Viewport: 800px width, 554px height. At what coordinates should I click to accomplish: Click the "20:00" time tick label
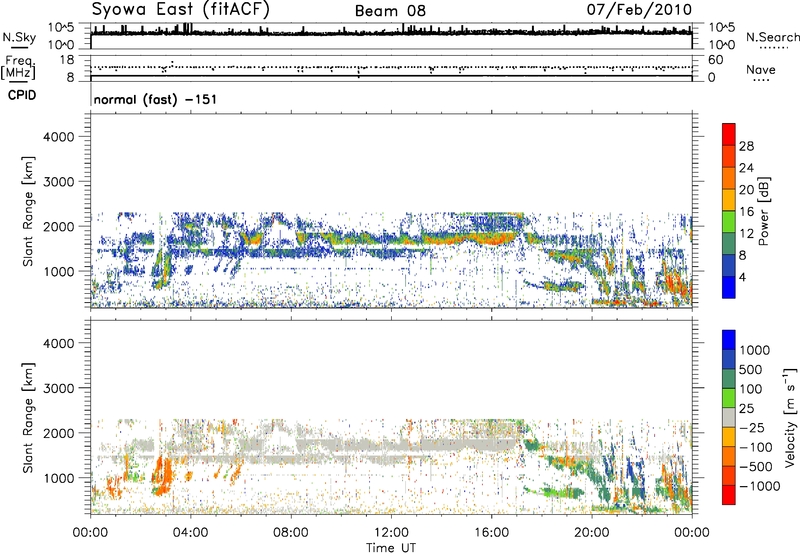[591, 533]
